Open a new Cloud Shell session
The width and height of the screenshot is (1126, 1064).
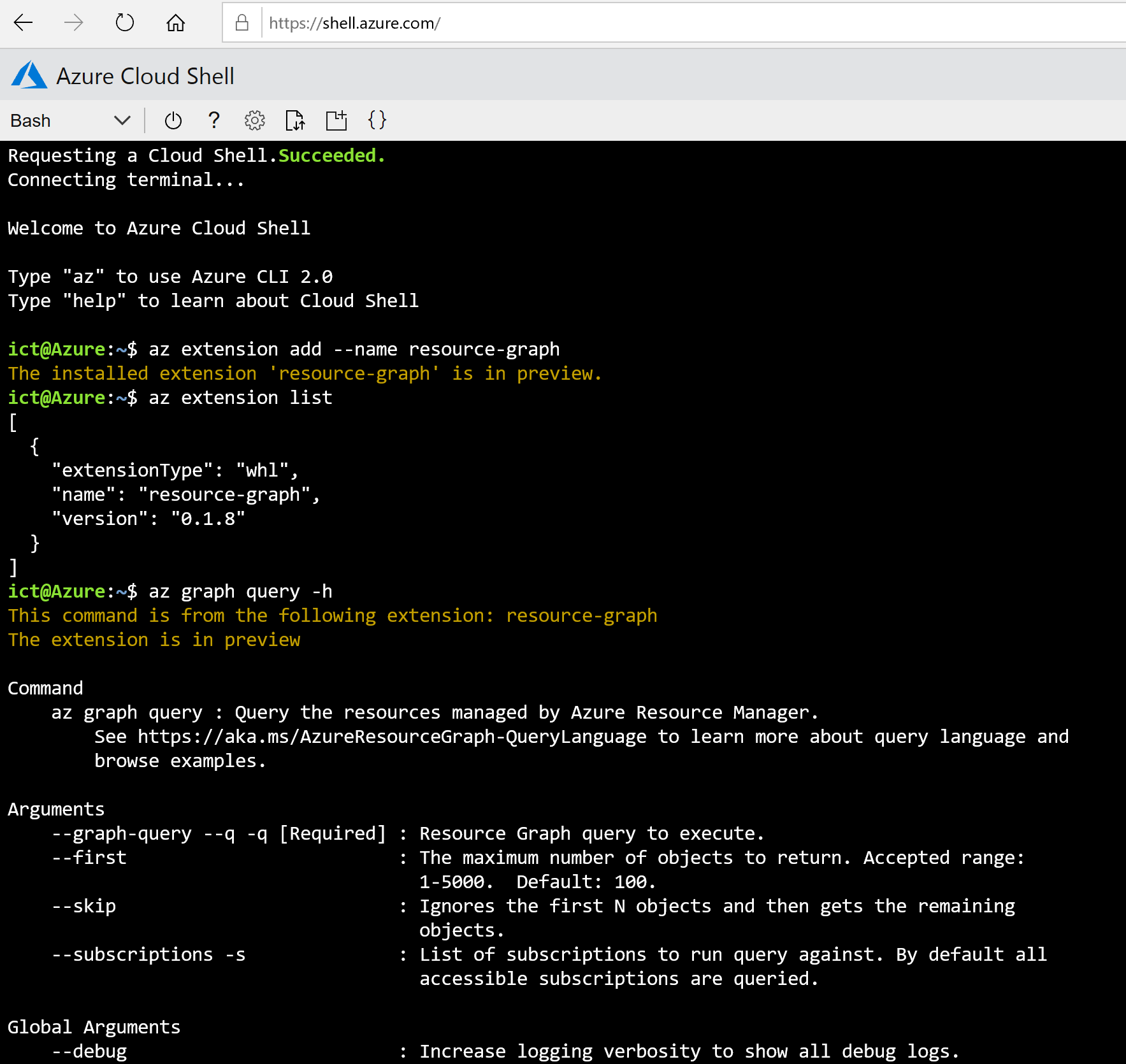[x=336, y=120]
